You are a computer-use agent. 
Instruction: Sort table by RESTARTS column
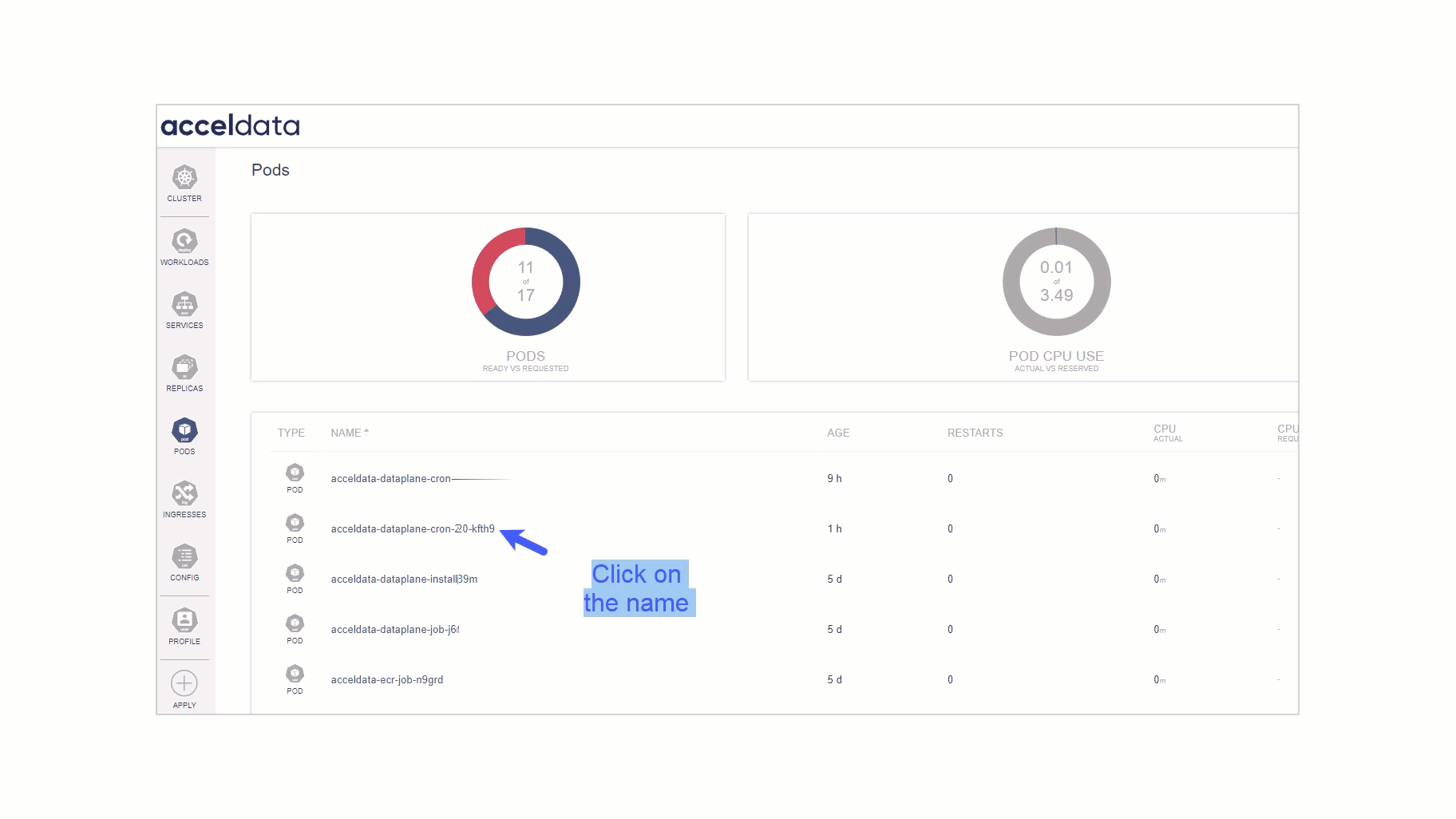click(975, 433)
